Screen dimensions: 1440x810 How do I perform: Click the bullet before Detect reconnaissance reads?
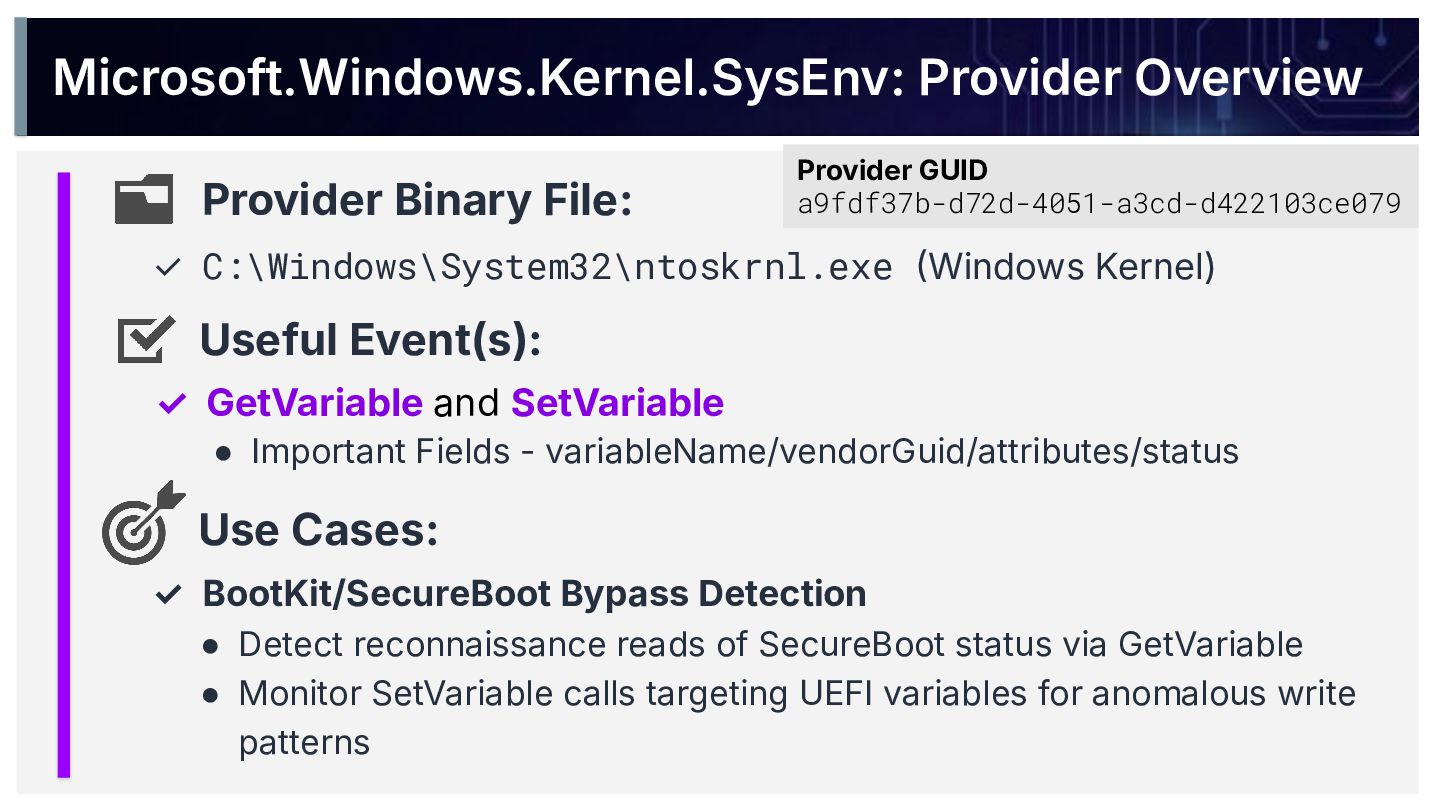coord(211,646)
